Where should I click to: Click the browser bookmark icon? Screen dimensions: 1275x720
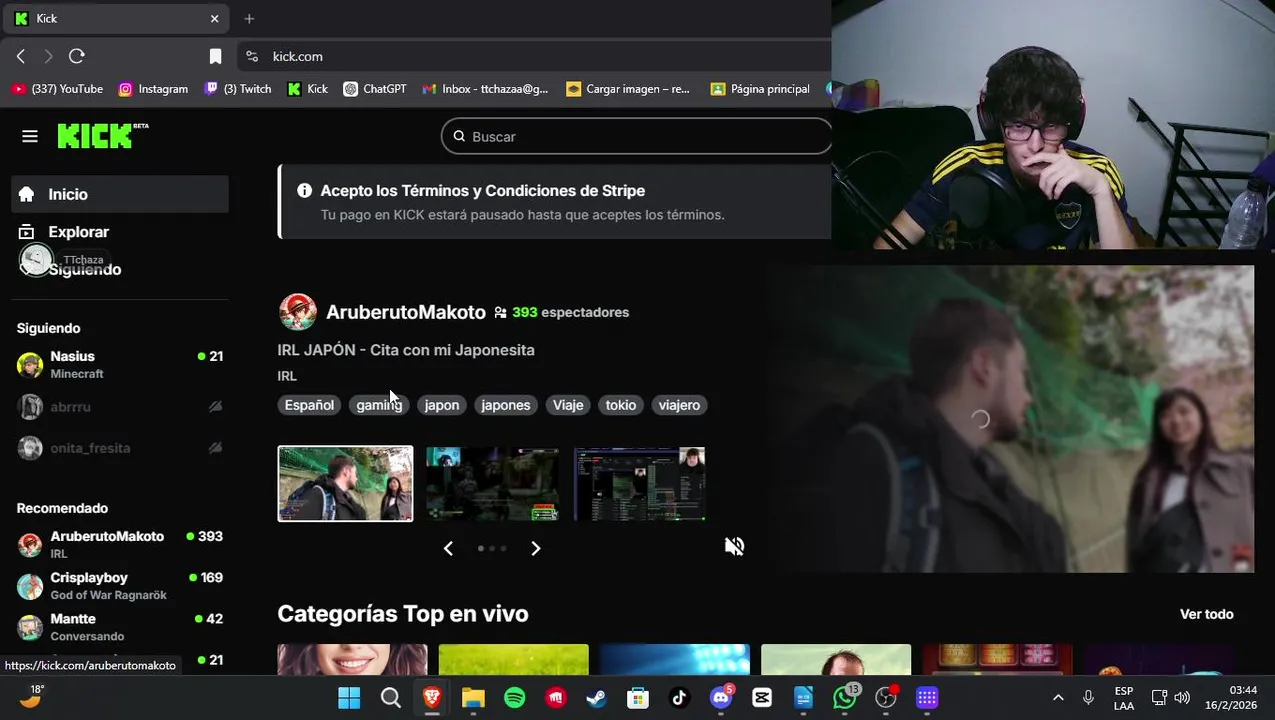tap(215, 56)
